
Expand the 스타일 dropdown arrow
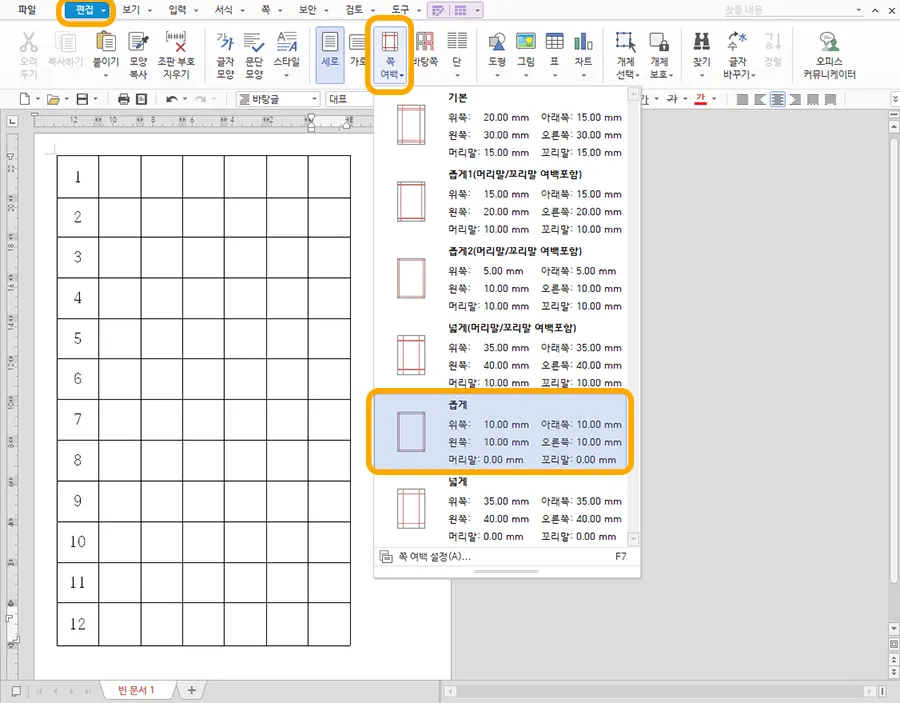click(x=286, y=75)
